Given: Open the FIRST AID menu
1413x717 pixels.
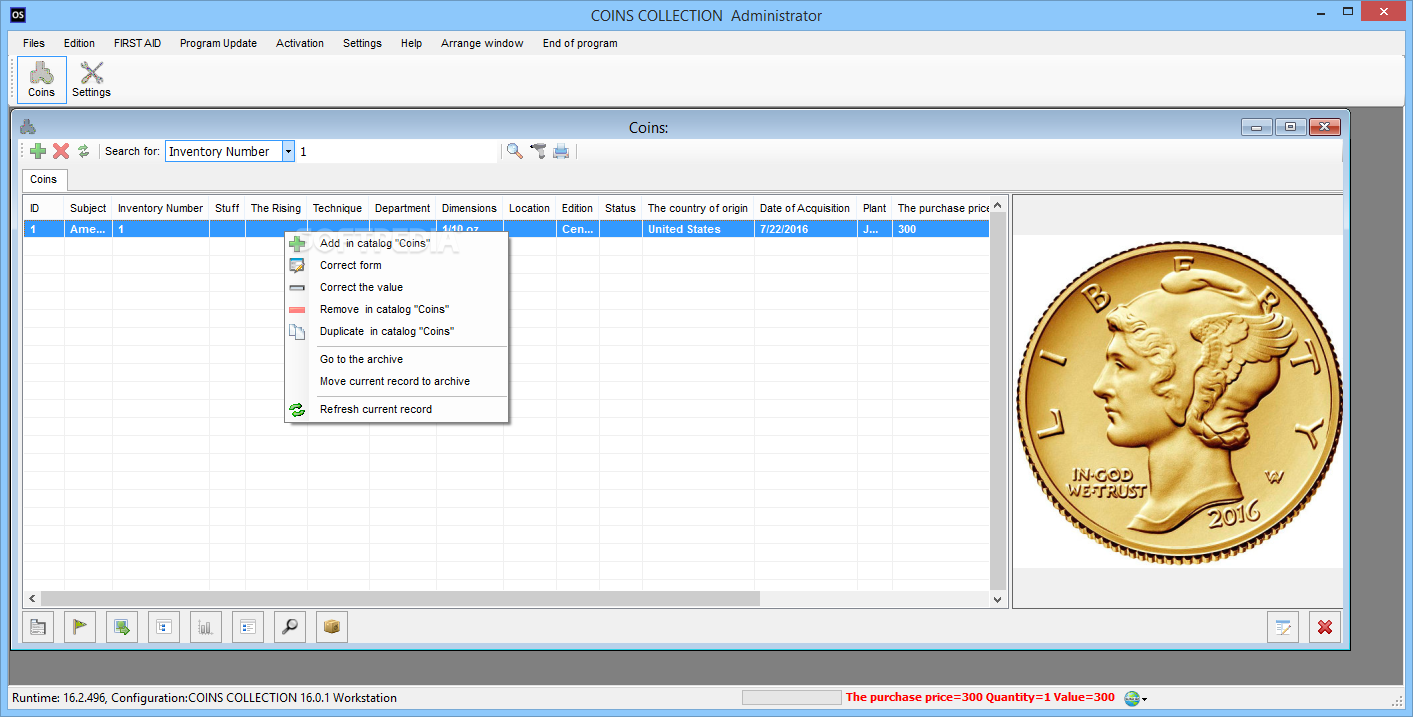Looking at the screenshot, I should point(137,43).
